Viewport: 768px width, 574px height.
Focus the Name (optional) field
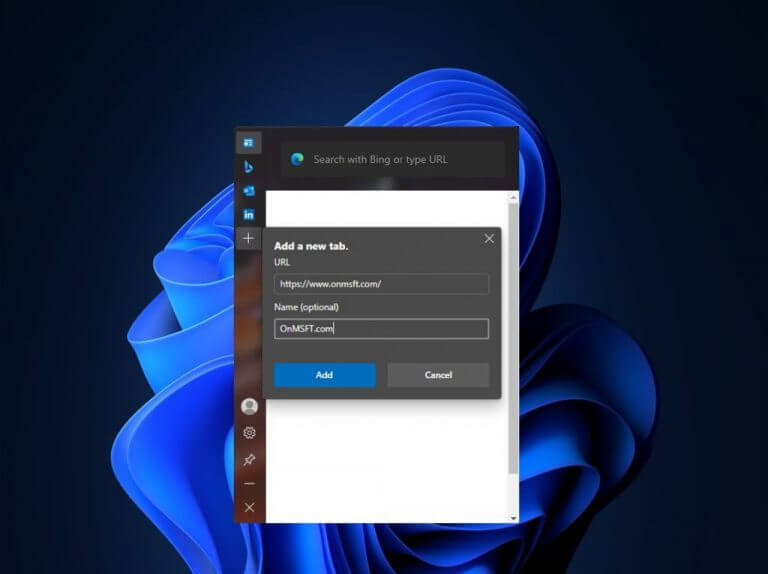[382, 329]
